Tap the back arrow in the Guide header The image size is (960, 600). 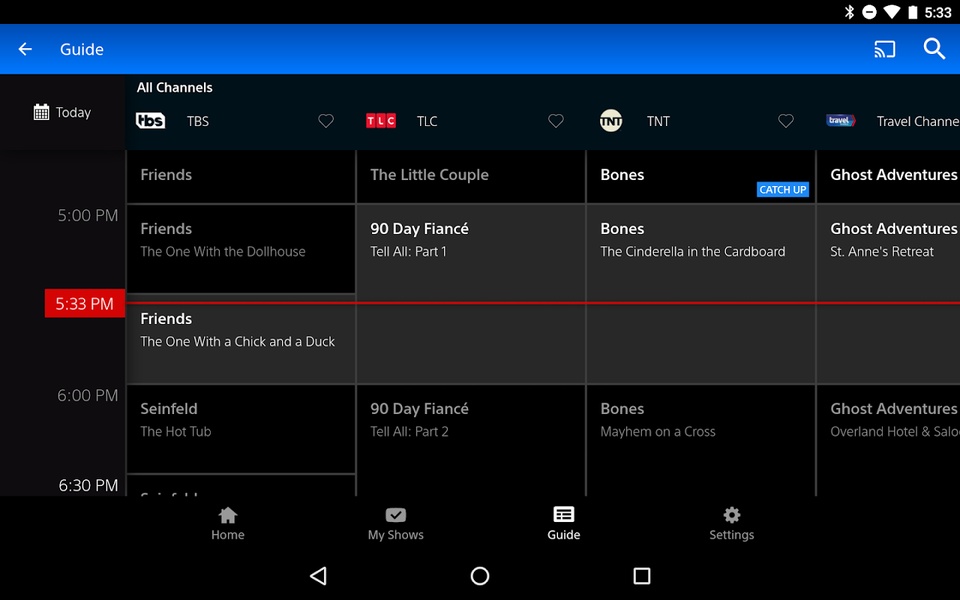point(25,49)
